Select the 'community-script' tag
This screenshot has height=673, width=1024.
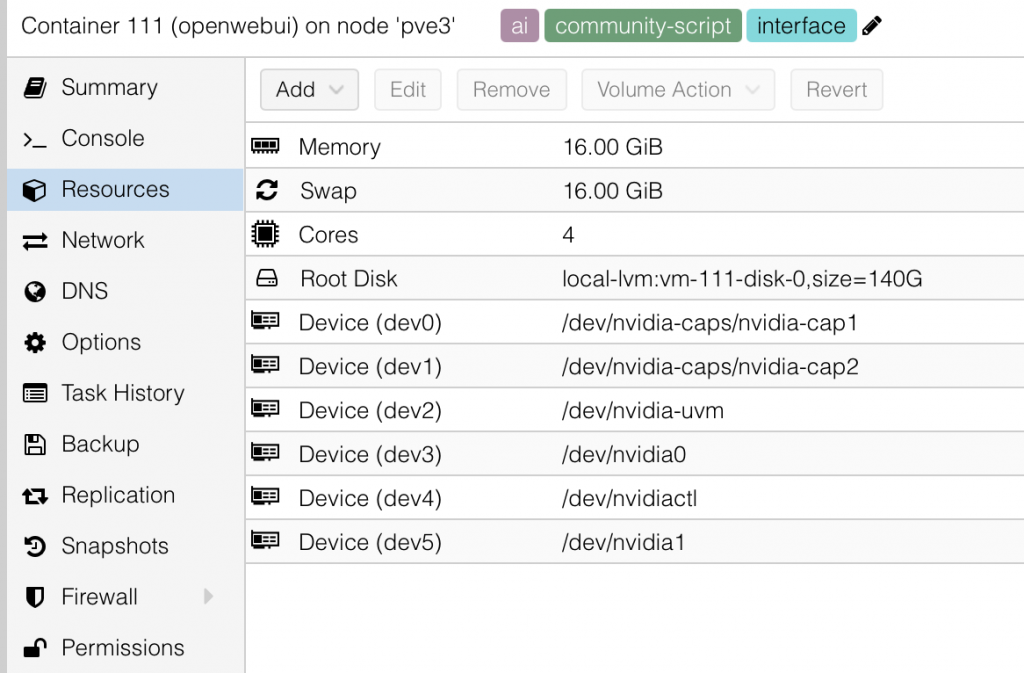pos(643,27)
